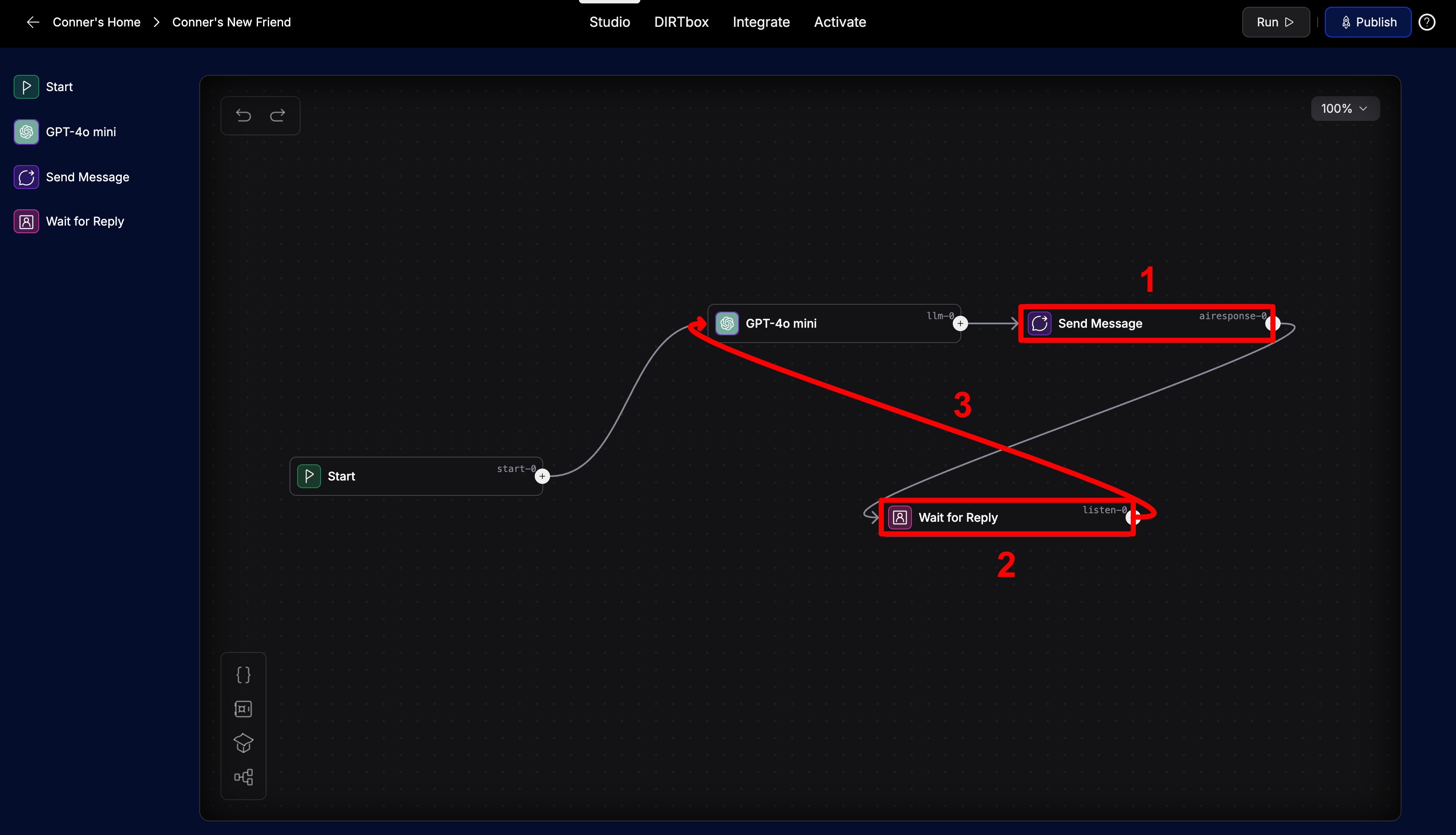Click the redo arrow on canvas
The width and height of the screenshot is (1456, 835).
tap(278, 116)
